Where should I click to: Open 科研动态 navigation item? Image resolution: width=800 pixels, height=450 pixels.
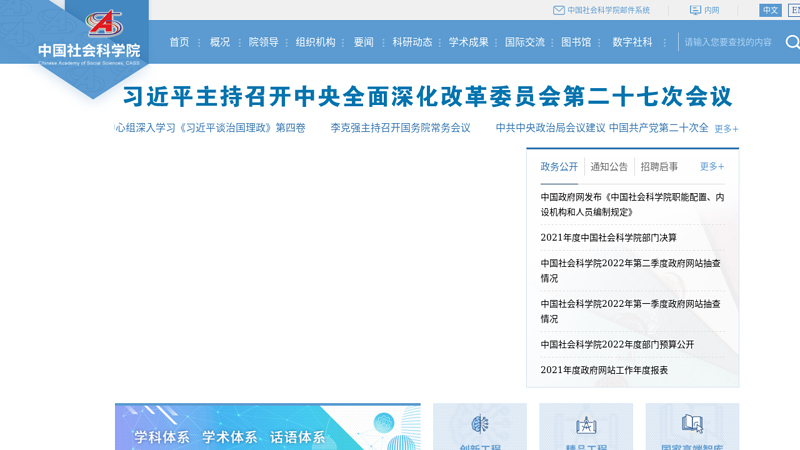(x=412, y=42)
